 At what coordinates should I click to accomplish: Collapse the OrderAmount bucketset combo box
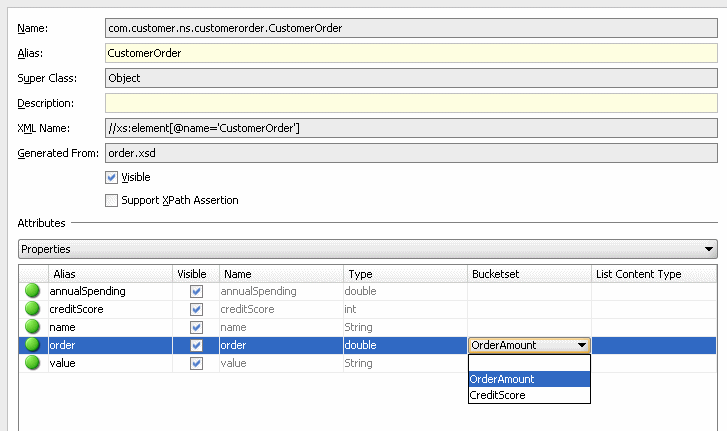(x=581, y=345)
